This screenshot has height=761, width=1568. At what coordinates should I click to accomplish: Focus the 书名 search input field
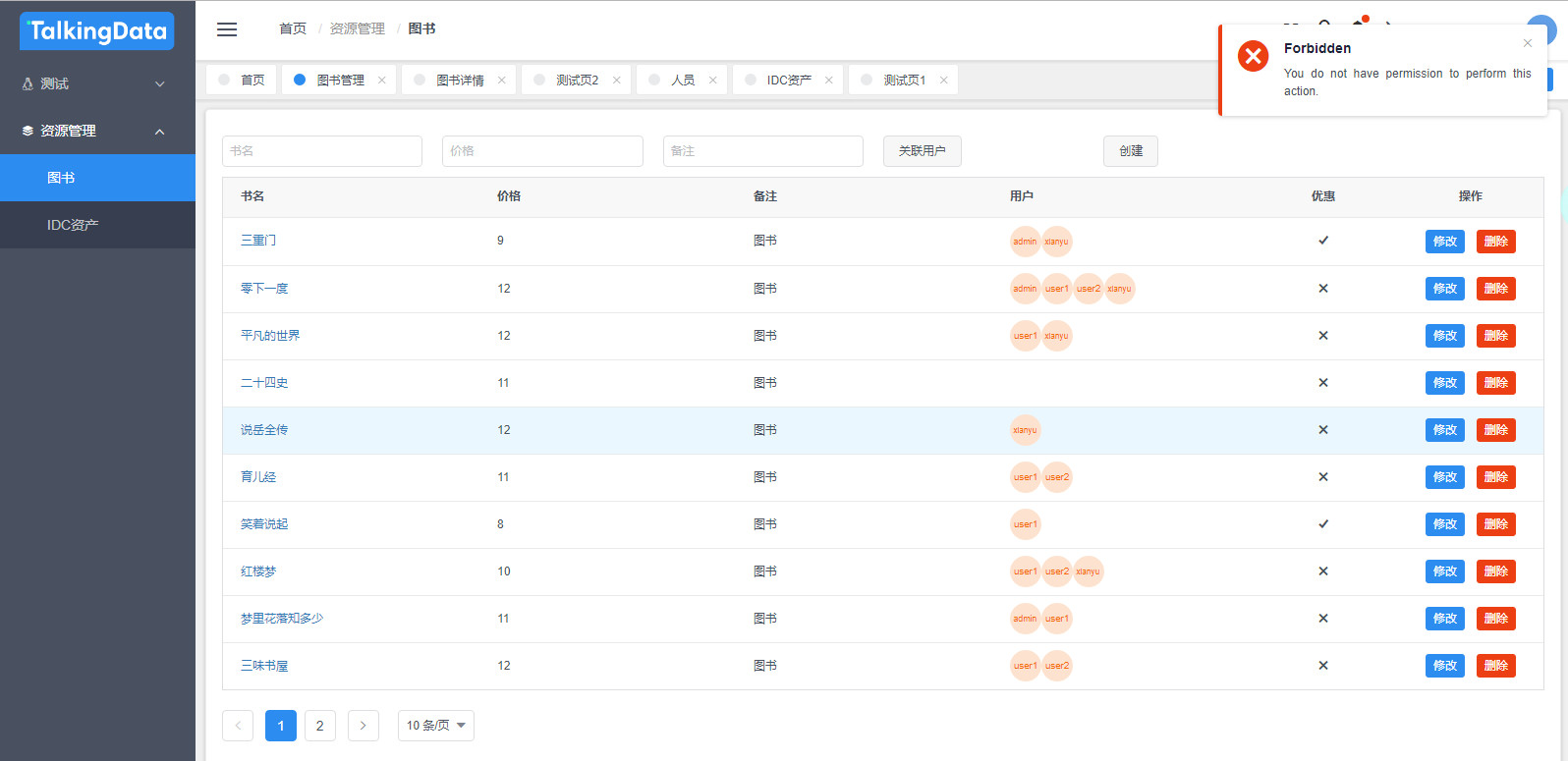[x=322, y=151]
